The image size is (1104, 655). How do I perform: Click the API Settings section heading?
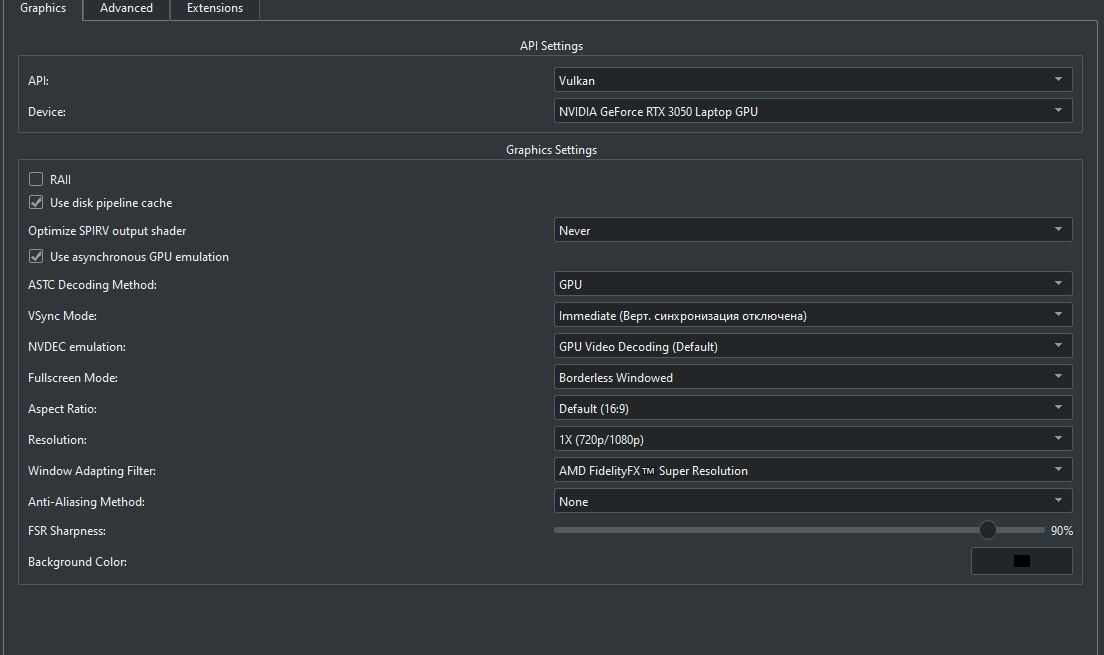(x=551, y=46)
